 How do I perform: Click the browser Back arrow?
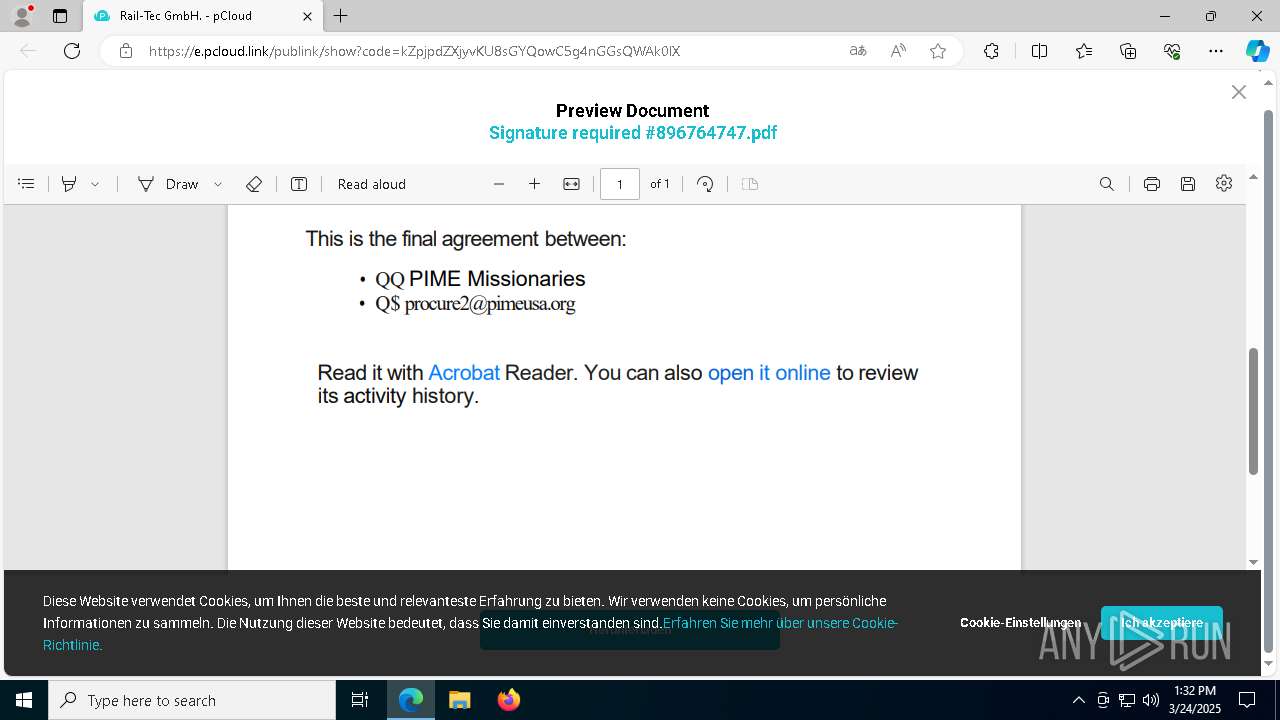point(28,51)
